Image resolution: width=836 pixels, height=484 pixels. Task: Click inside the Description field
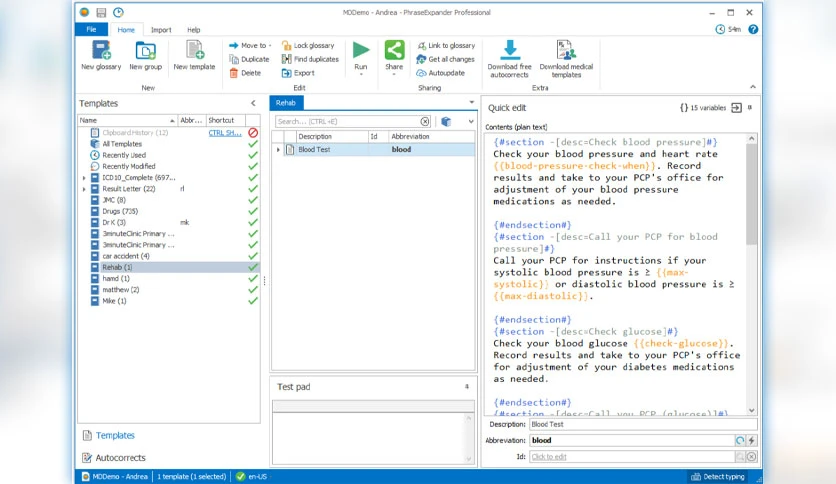(x=643, y=424)
